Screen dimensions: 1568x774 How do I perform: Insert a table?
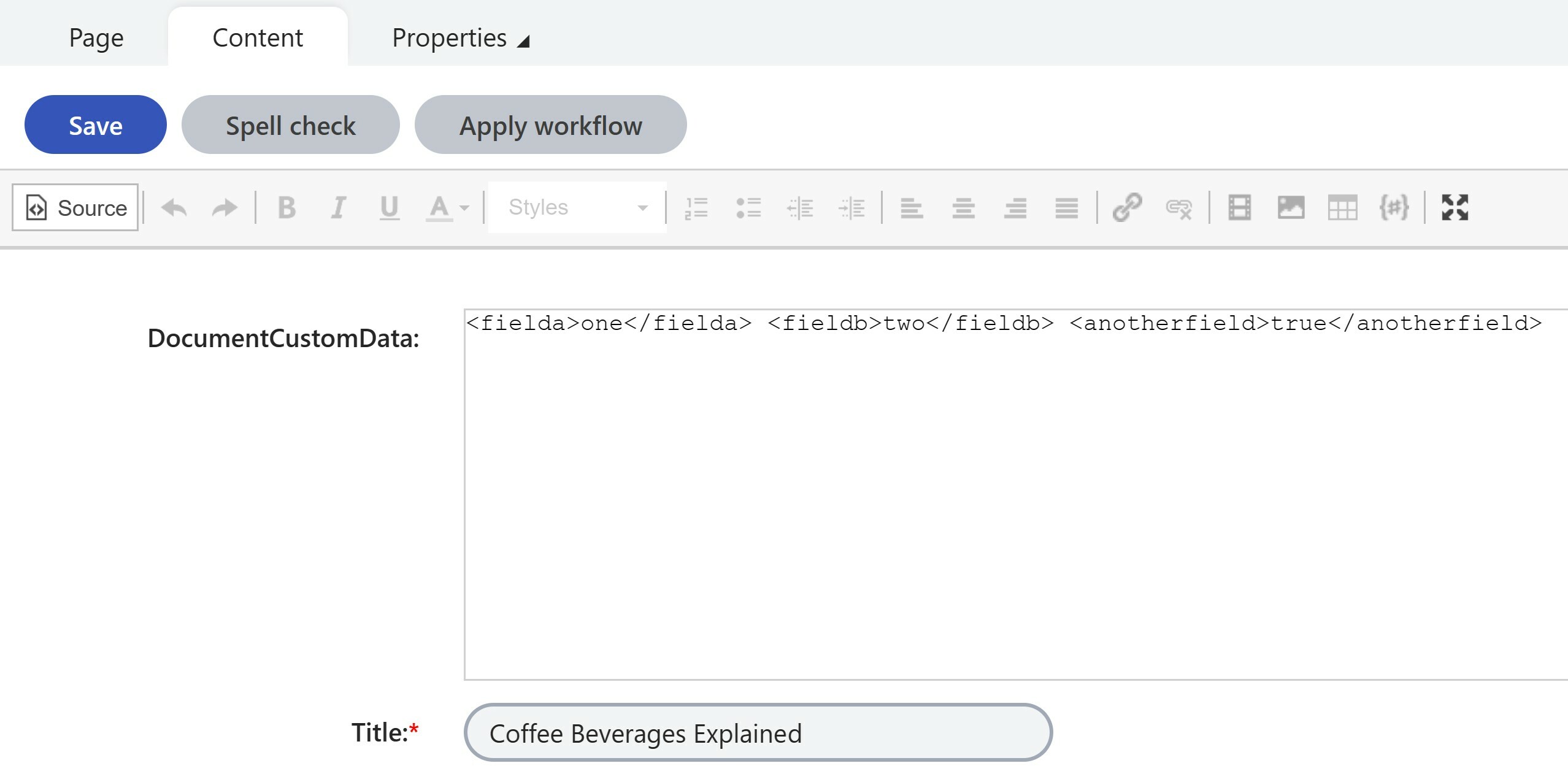pyautogui.click(x=1342, y=207)
